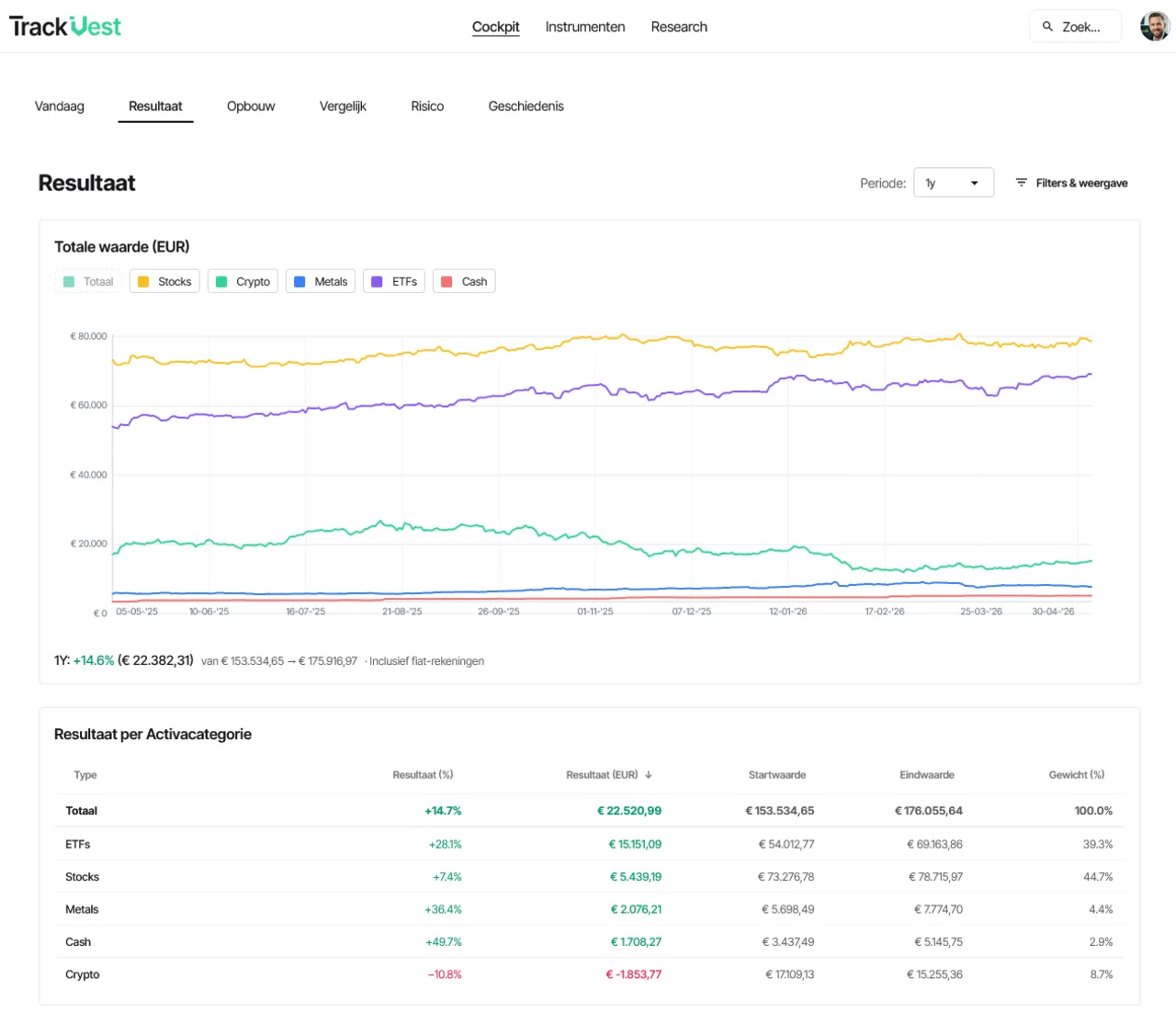Open the Periode 1y dropdown
This screenshot has height=1023, width=1176.
tap(954, 183)
